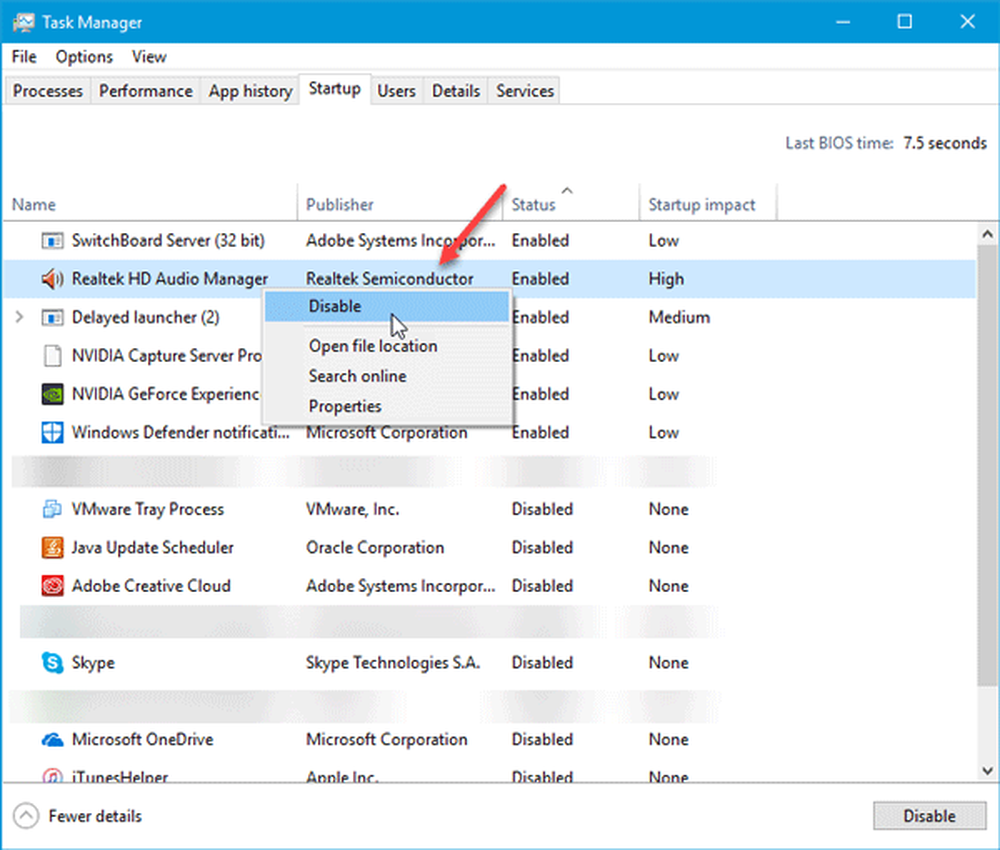The width and height of the screenshot is (1000, 850).
Task: Click the Windows Defender shield icon
Action: tap(52, 433)
